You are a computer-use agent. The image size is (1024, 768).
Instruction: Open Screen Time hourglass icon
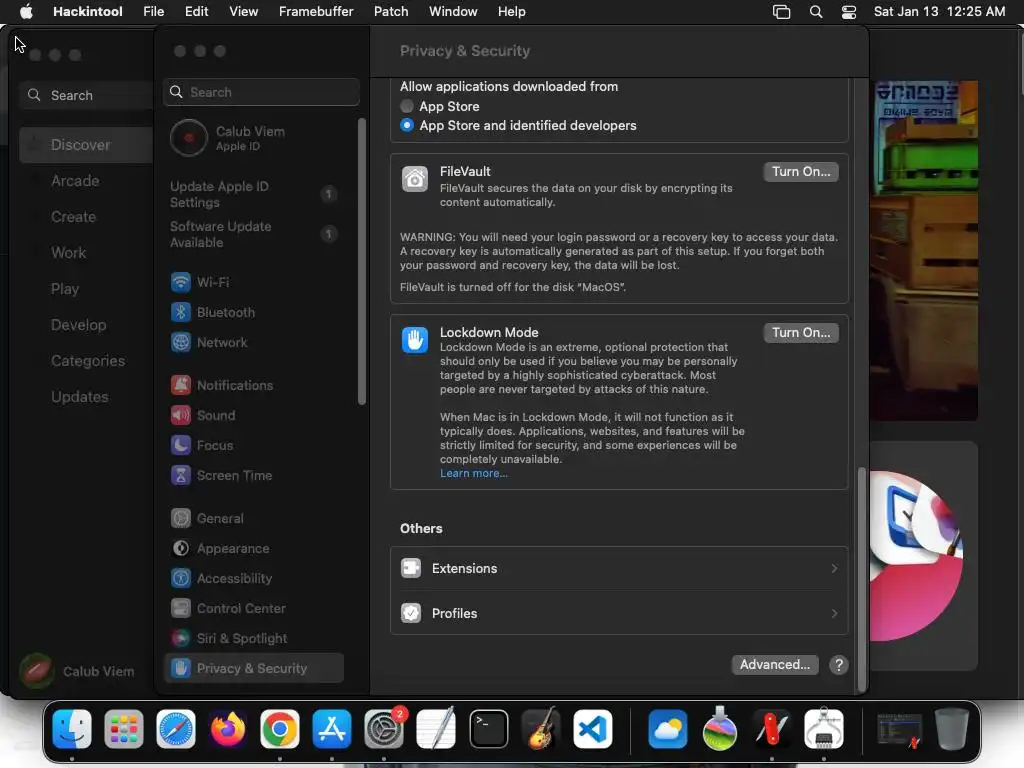(180, 475)
